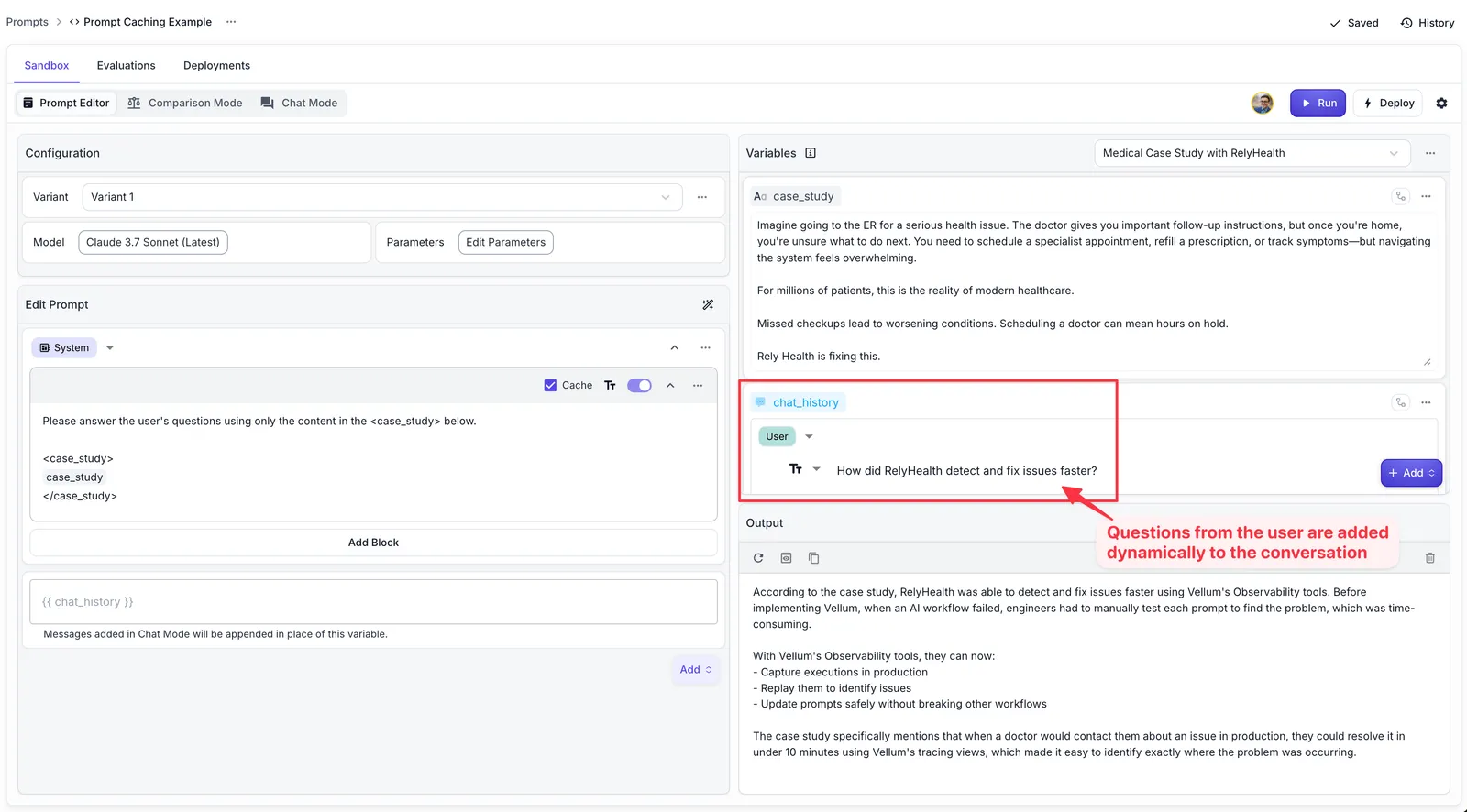Switch to the Deployments tab
The image size is (1467, 812).
[x=216, y=66]
